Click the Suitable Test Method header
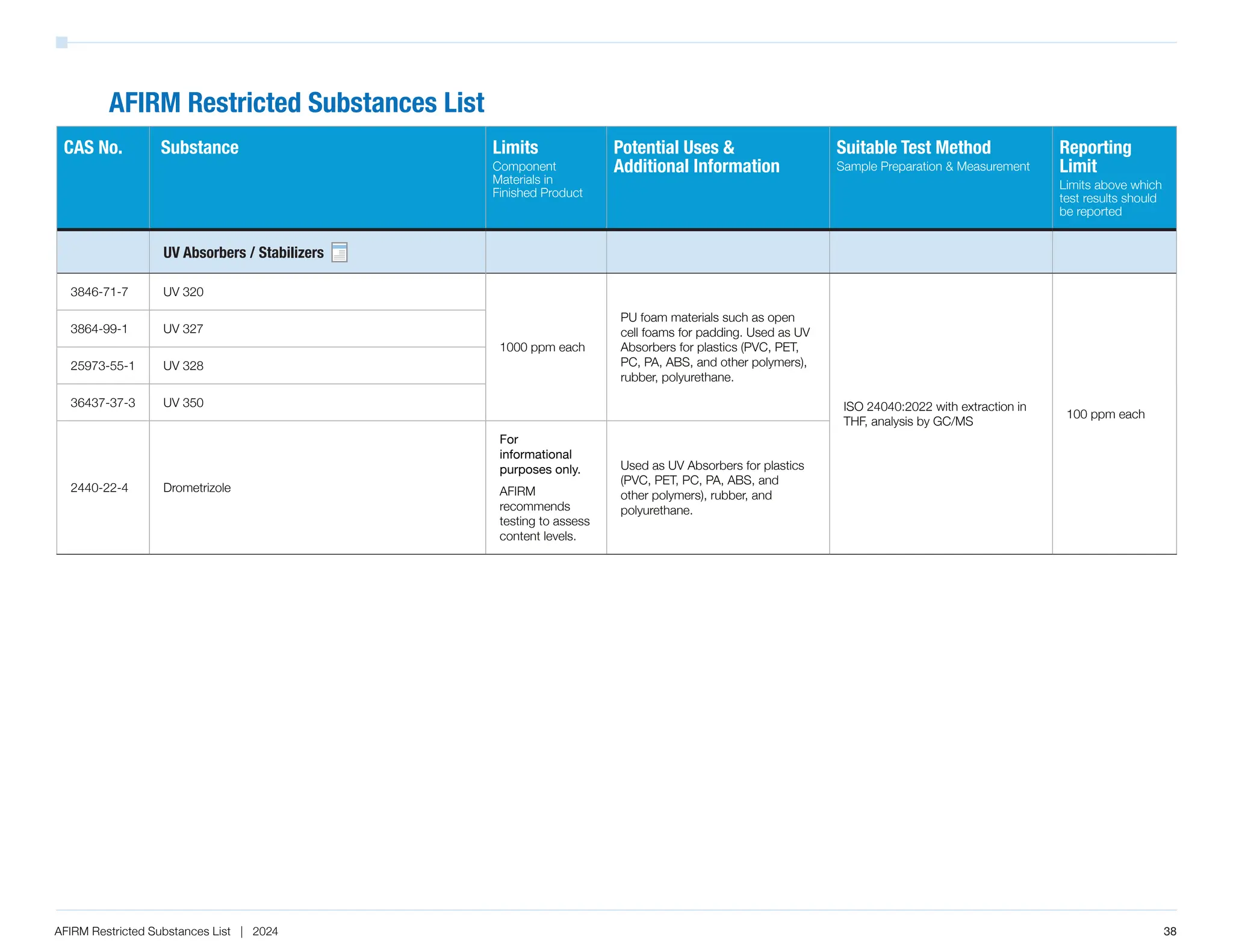Screen dimensions: 1233x952 (x=913, y=147)
